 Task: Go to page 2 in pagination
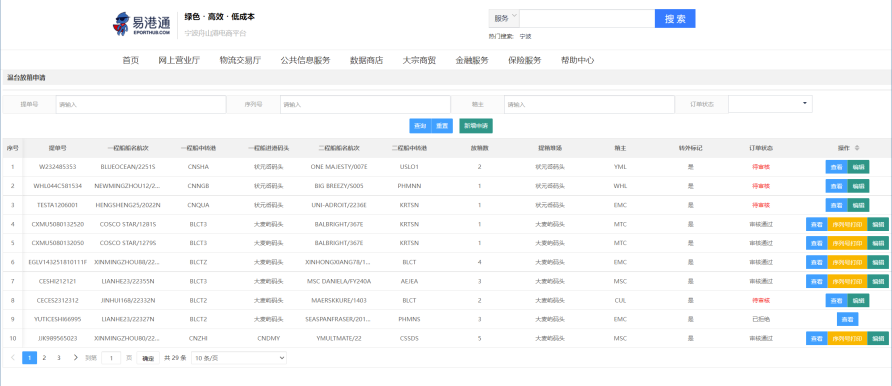click(44, 358)
